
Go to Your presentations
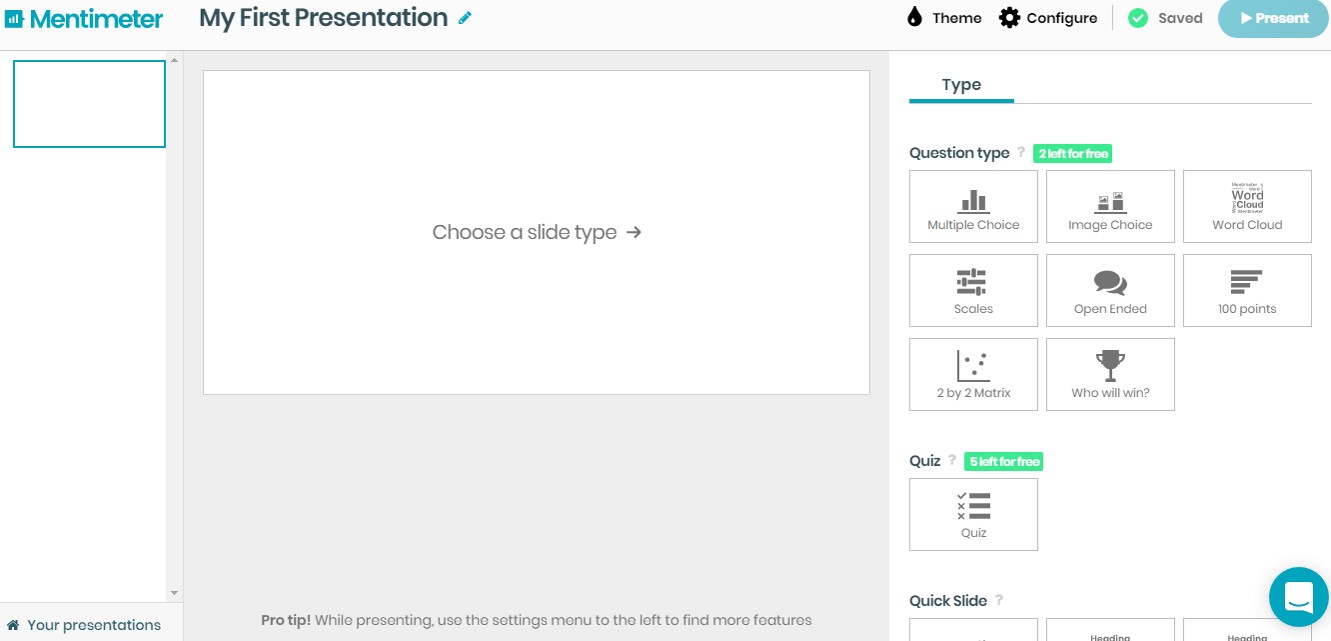(x=84, y=625)
